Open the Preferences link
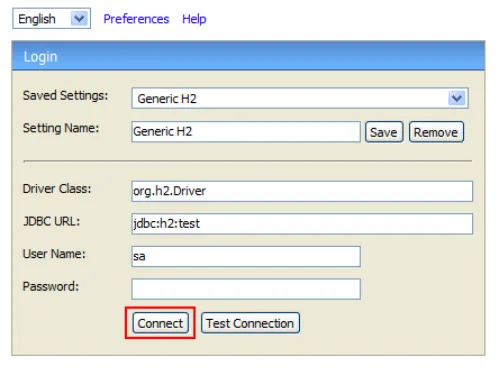 (136, 19)
